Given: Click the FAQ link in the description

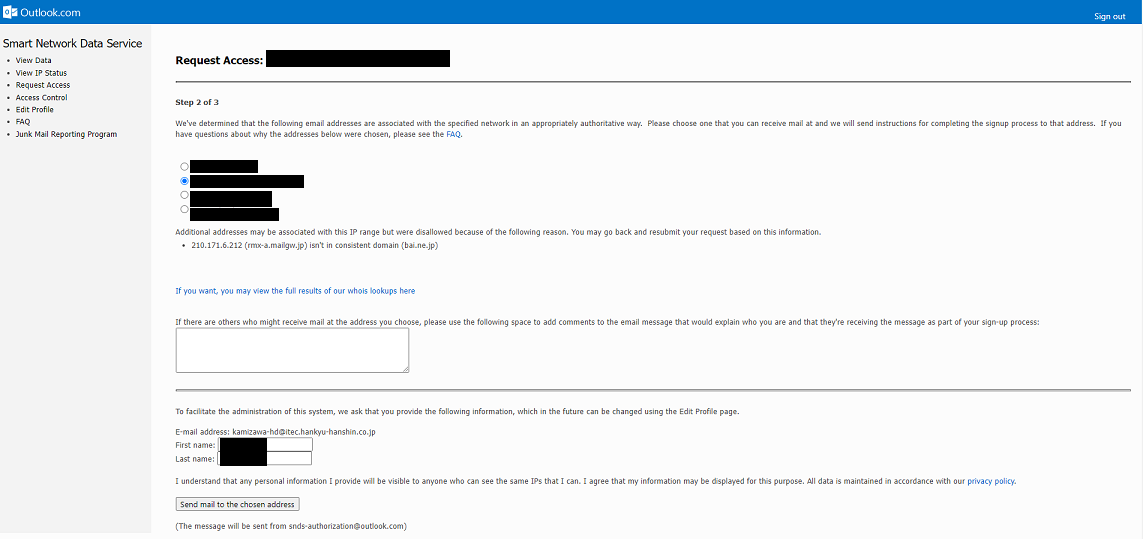Looking at the screenshot, I should pos(453,134).
